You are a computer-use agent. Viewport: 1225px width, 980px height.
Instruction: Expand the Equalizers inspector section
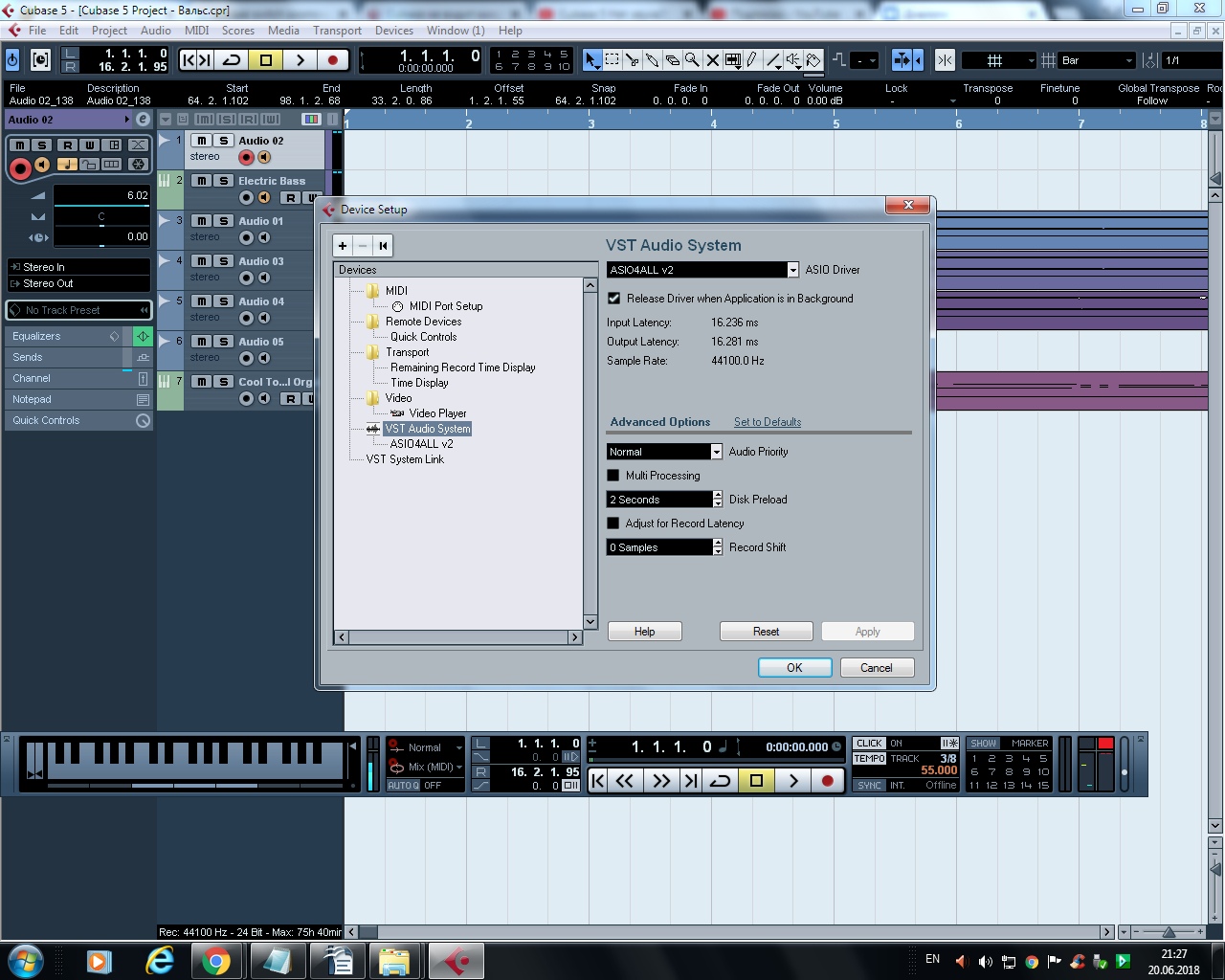click(x=63, y=336)
